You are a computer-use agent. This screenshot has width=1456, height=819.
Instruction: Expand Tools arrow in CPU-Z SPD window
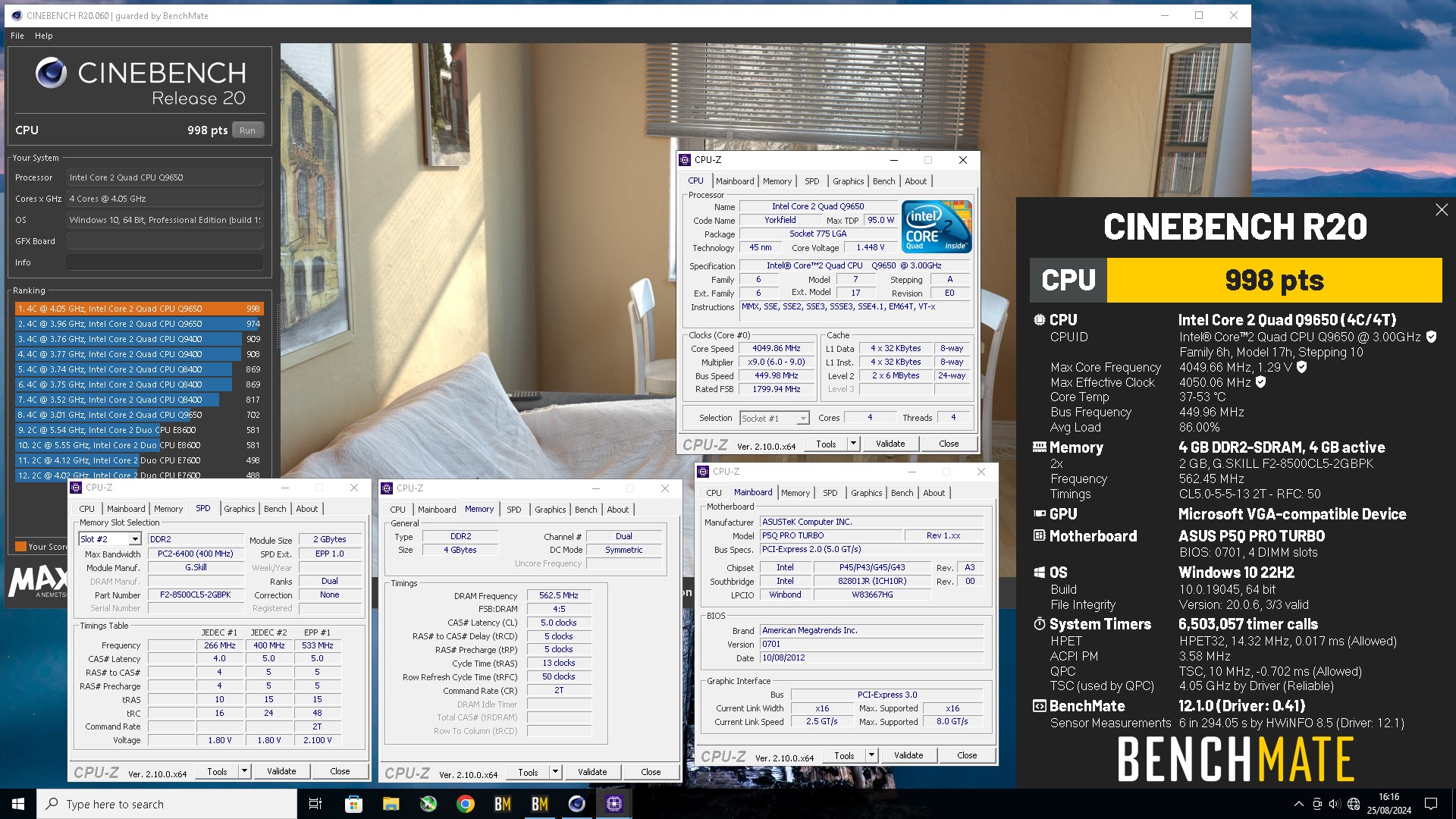point(244,771)
